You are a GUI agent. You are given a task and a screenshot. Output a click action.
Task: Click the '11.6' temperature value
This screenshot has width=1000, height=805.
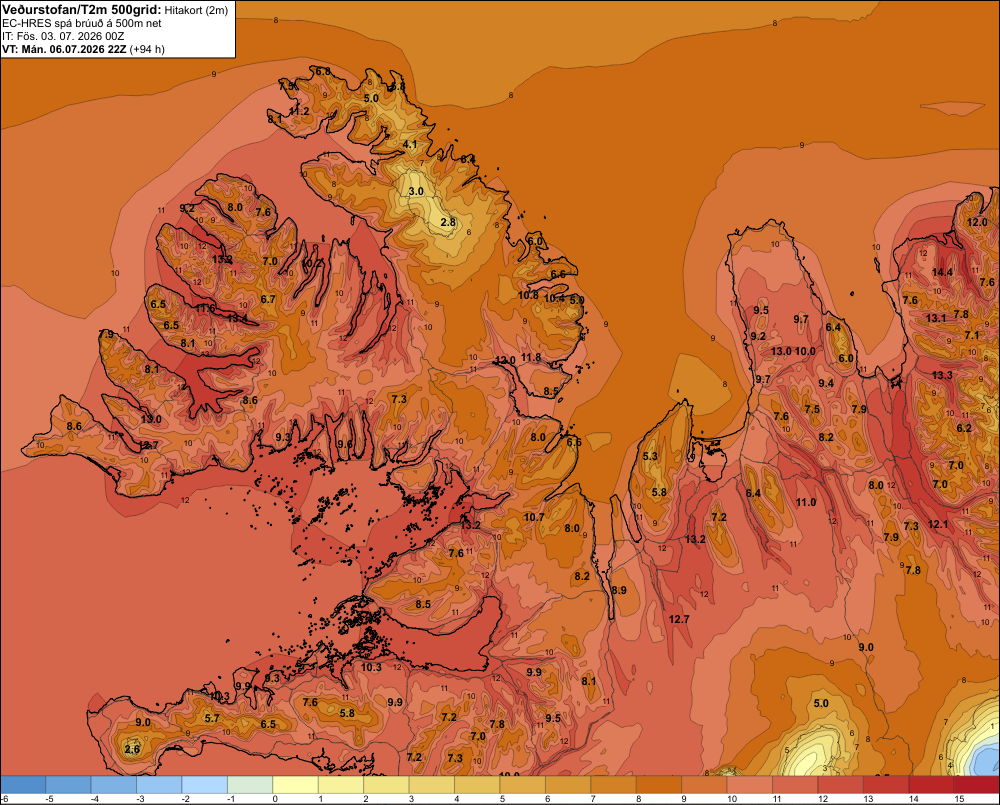tap(205, 308)
